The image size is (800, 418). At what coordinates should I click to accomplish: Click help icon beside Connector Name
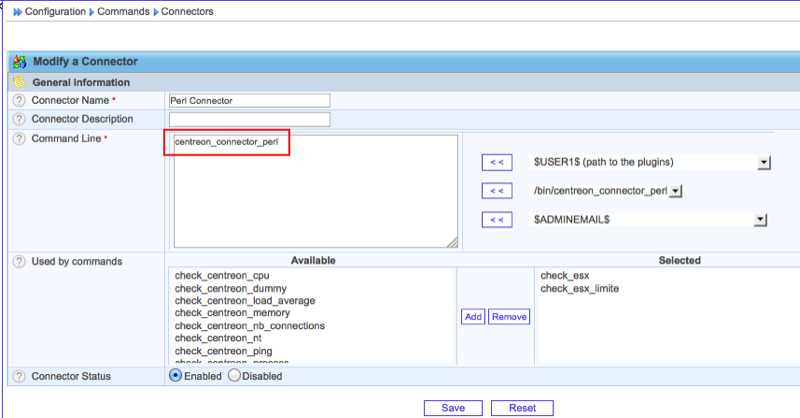click(x=18, y=101)
